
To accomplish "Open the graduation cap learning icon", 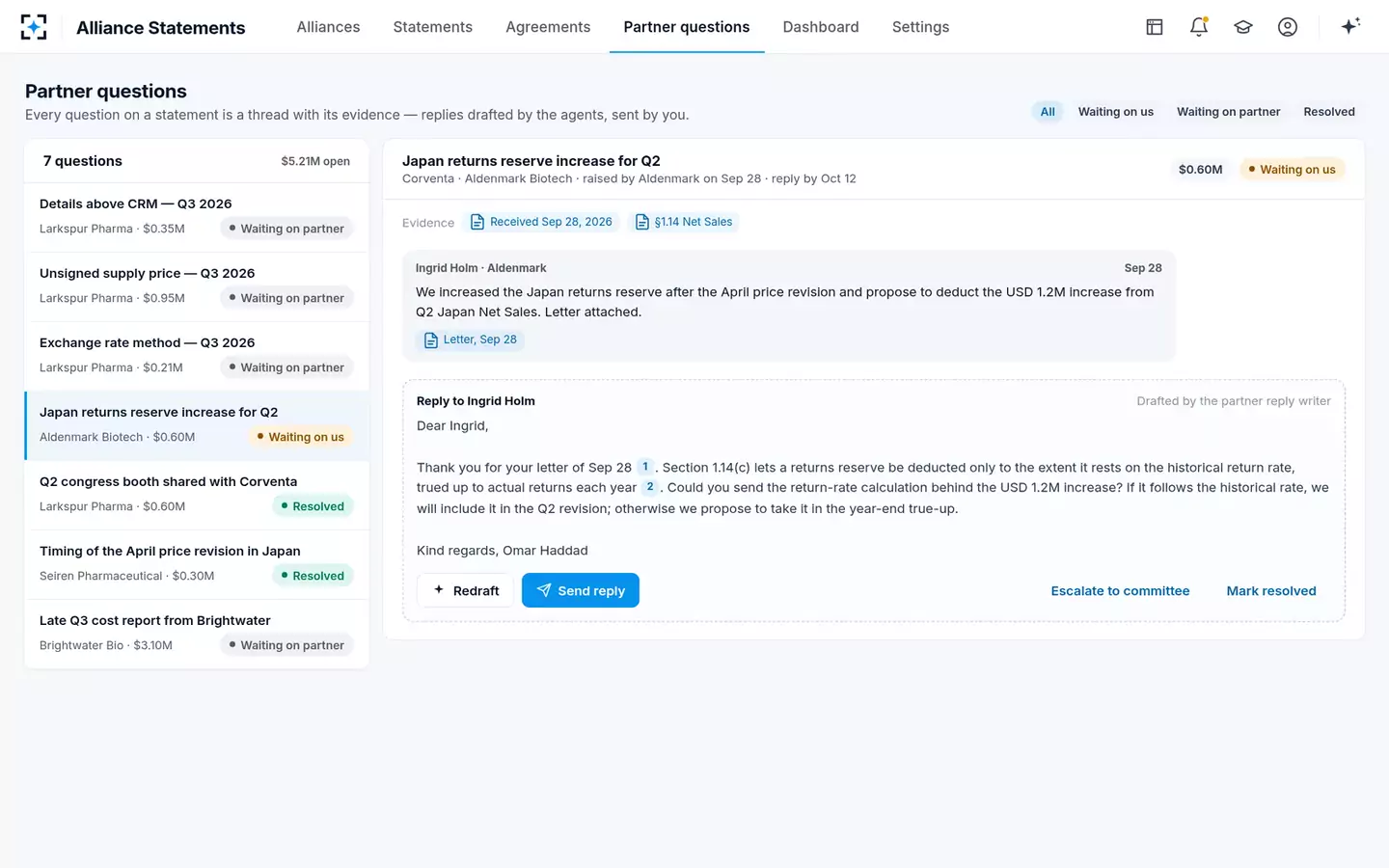I will point(1243,27).
